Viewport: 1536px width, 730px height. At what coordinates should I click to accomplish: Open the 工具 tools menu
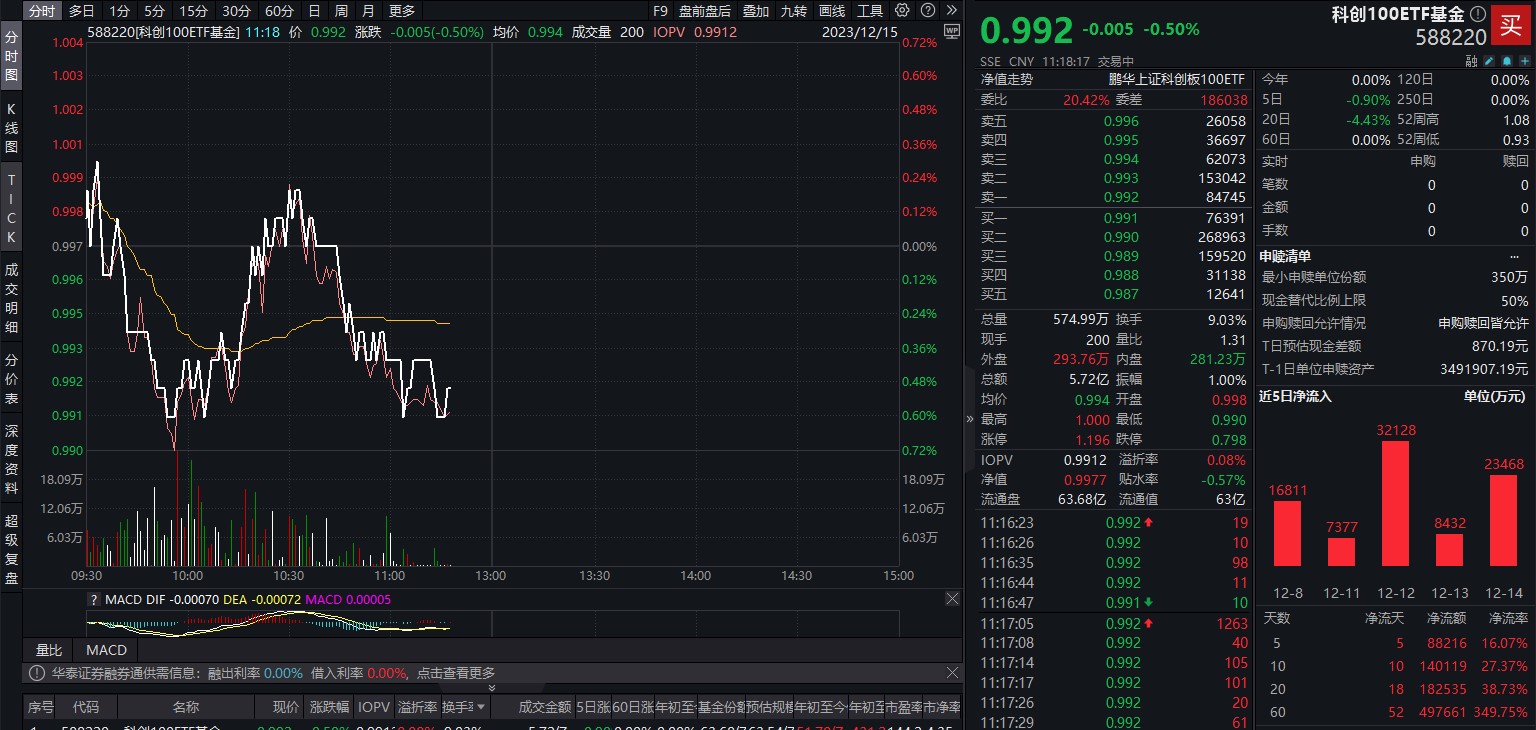click(x=870, y=11)
